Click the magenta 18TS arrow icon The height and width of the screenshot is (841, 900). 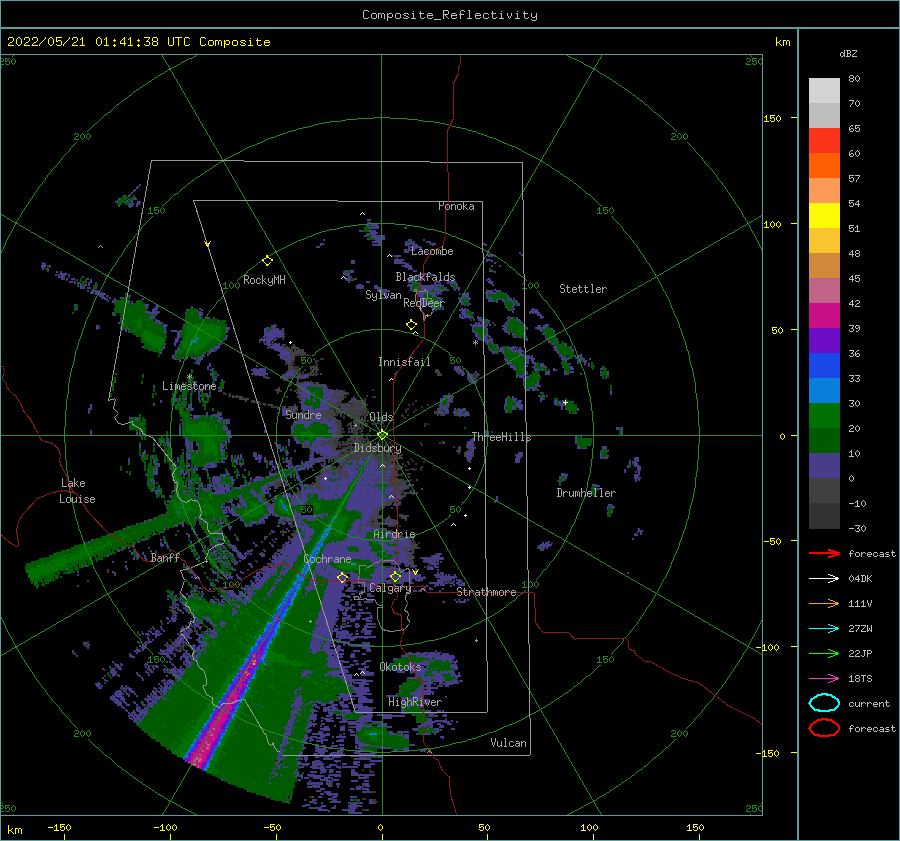click(824, 679)
